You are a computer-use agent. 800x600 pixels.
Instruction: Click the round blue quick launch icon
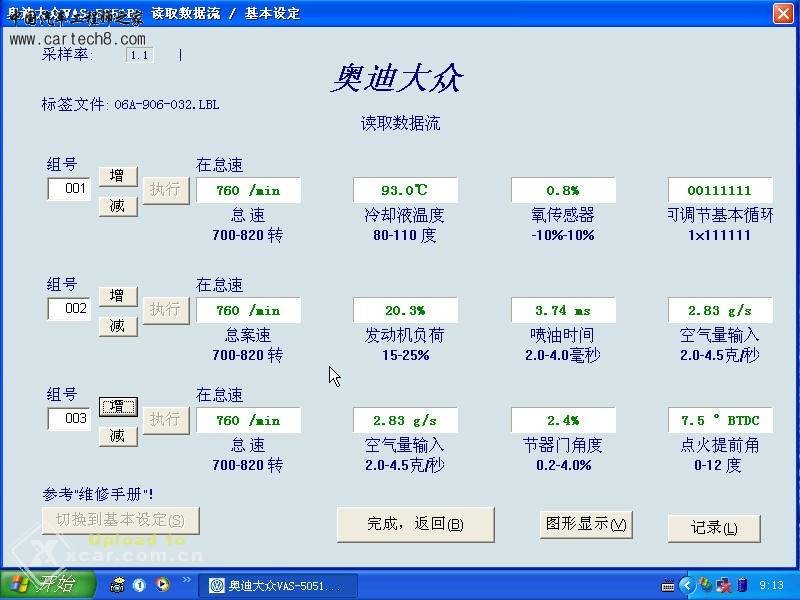pyautogui.click(x=139, y=585)
